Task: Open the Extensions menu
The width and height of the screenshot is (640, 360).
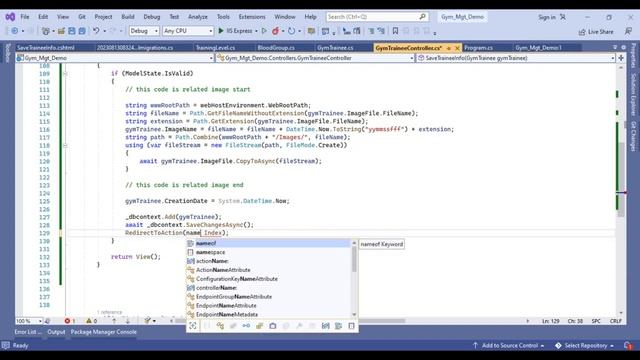Action: coord(252,17)
